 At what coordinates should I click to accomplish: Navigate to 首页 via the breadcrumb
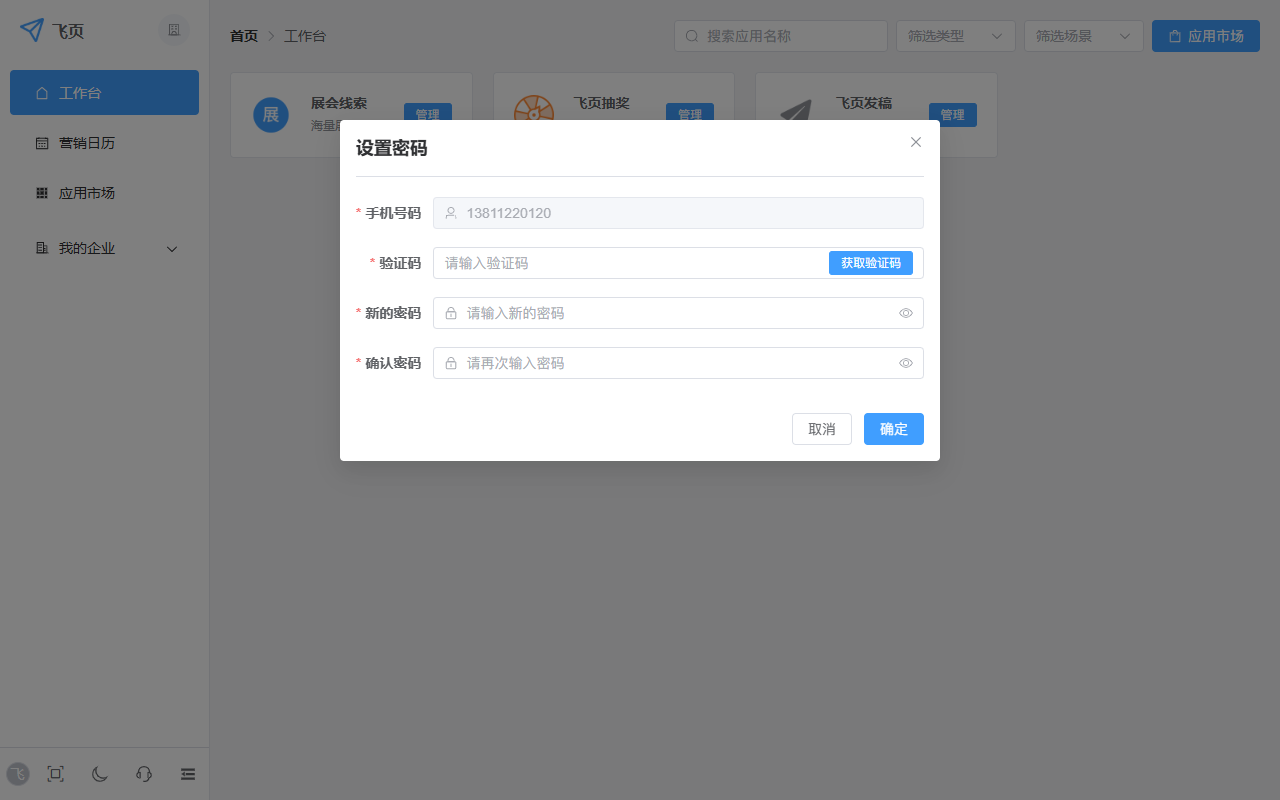243,34
